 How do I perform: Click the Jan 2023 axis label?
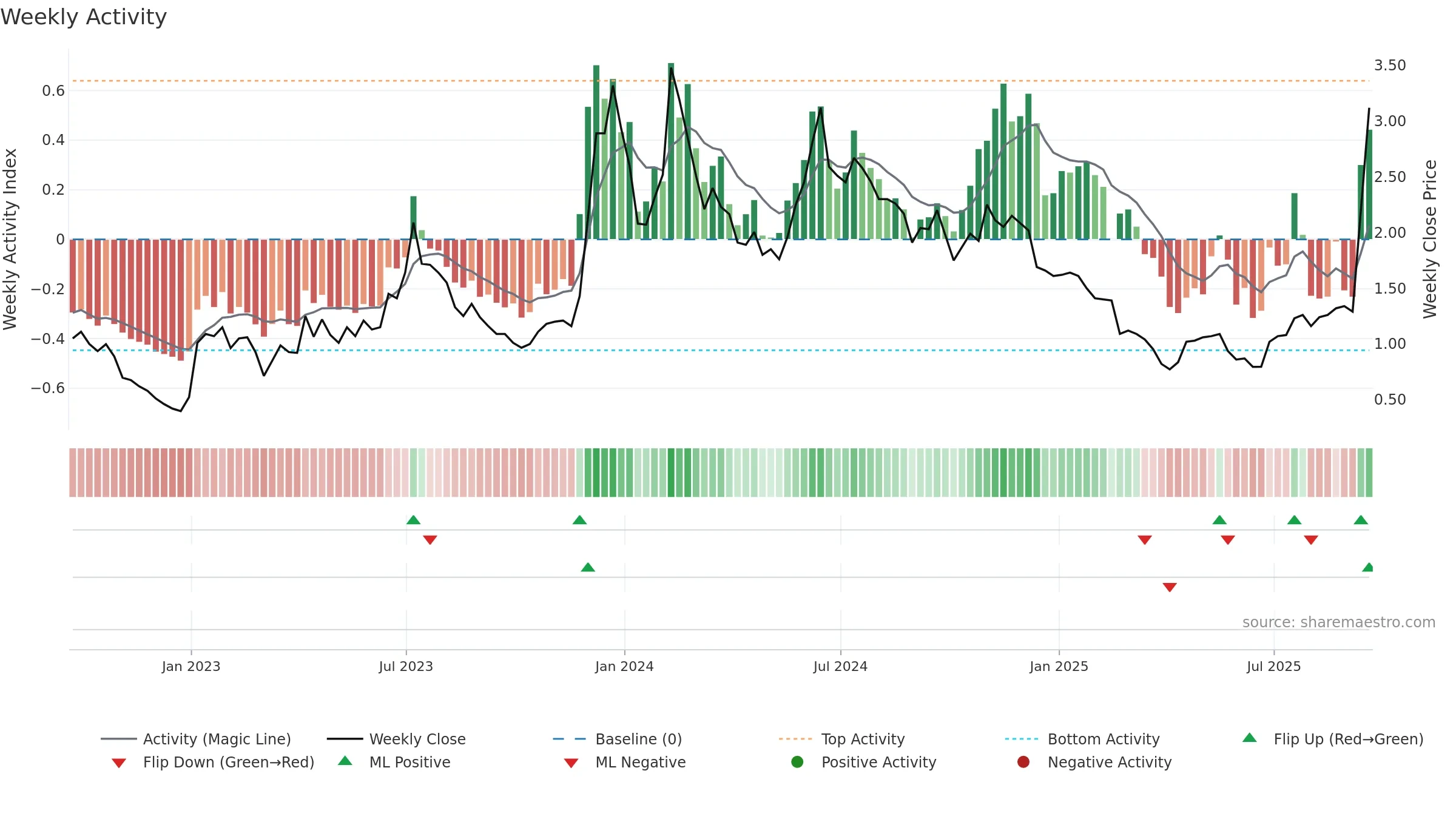click(191, 667)
